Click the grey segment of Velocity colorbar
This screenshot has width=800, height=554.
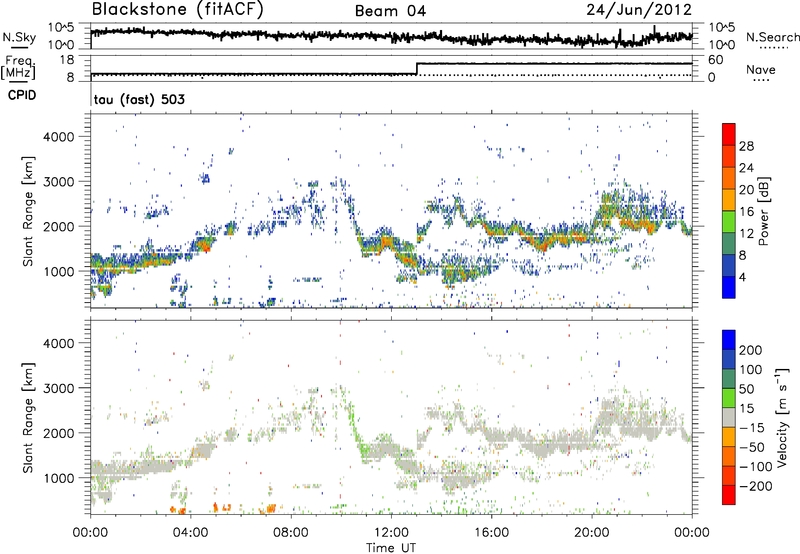click(729, 418)
